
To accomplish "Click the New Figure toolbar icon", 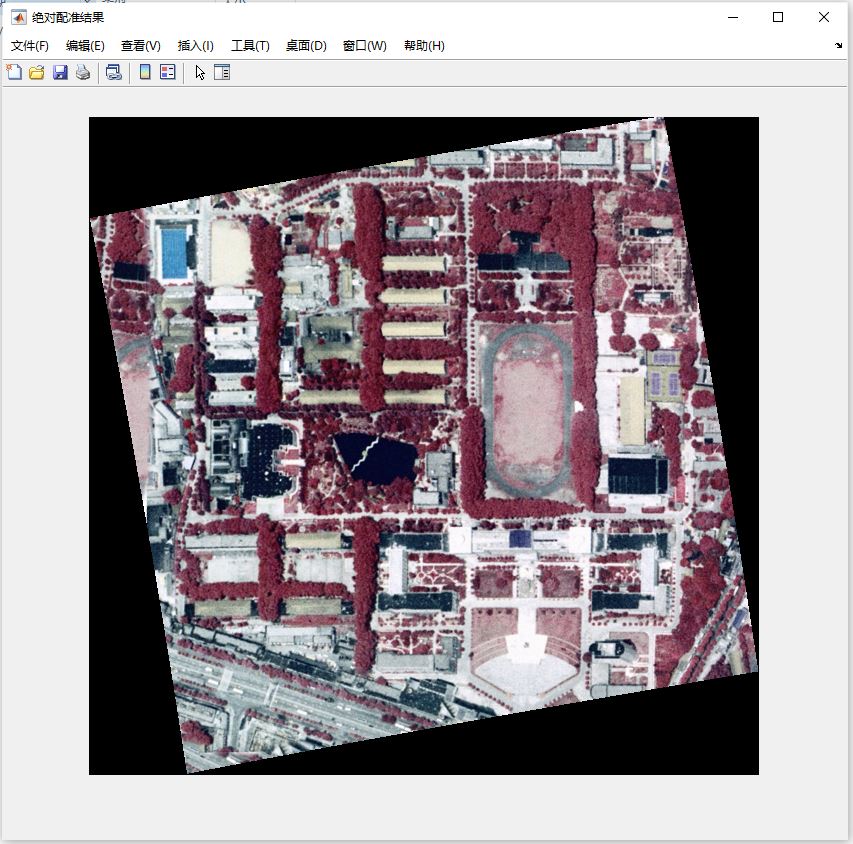I will click(x=14, y=72).
